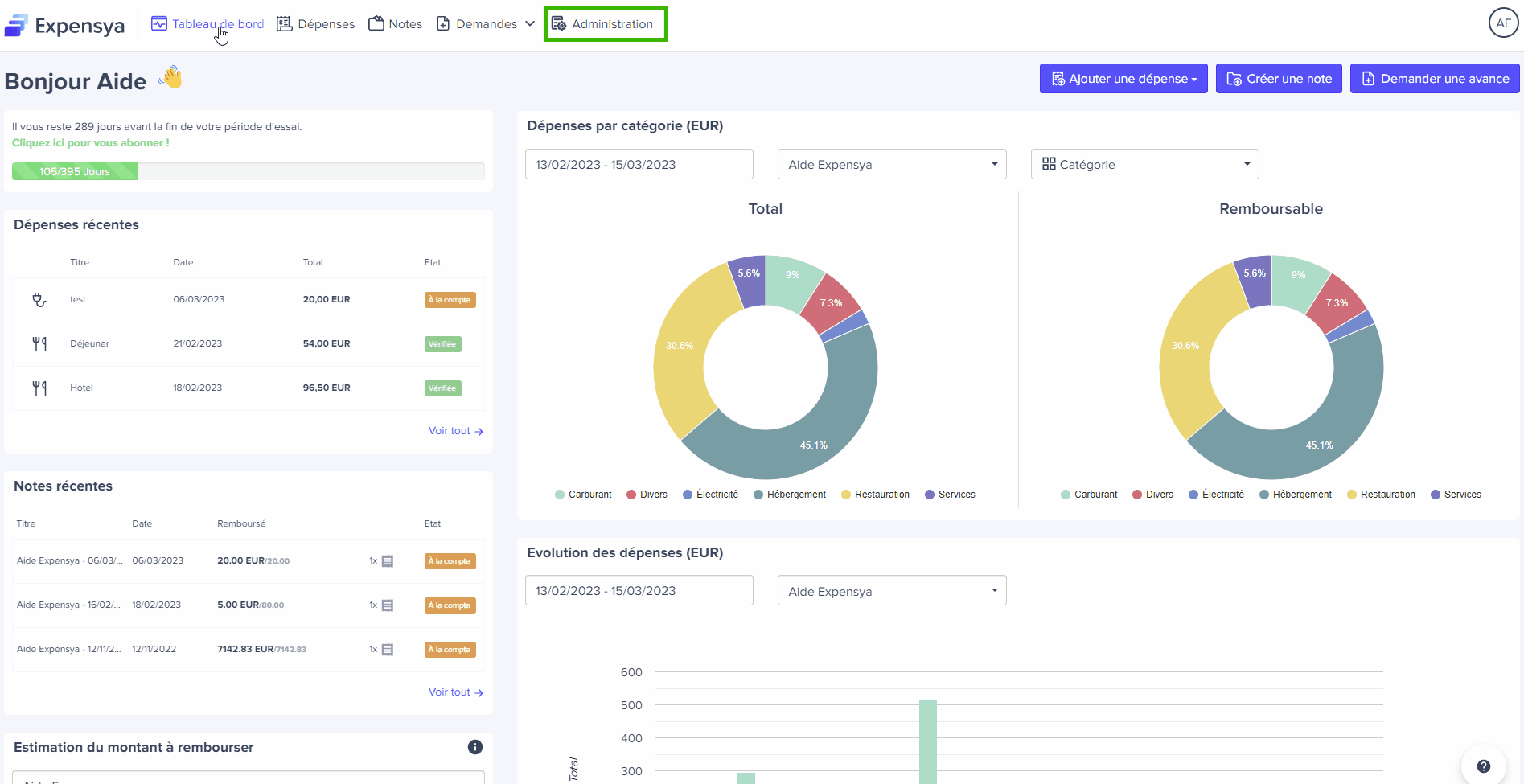This screenshot has width=1524, height=784.
Task: Toggle Hébergement legend in Total chart
Action: (790, 495)
